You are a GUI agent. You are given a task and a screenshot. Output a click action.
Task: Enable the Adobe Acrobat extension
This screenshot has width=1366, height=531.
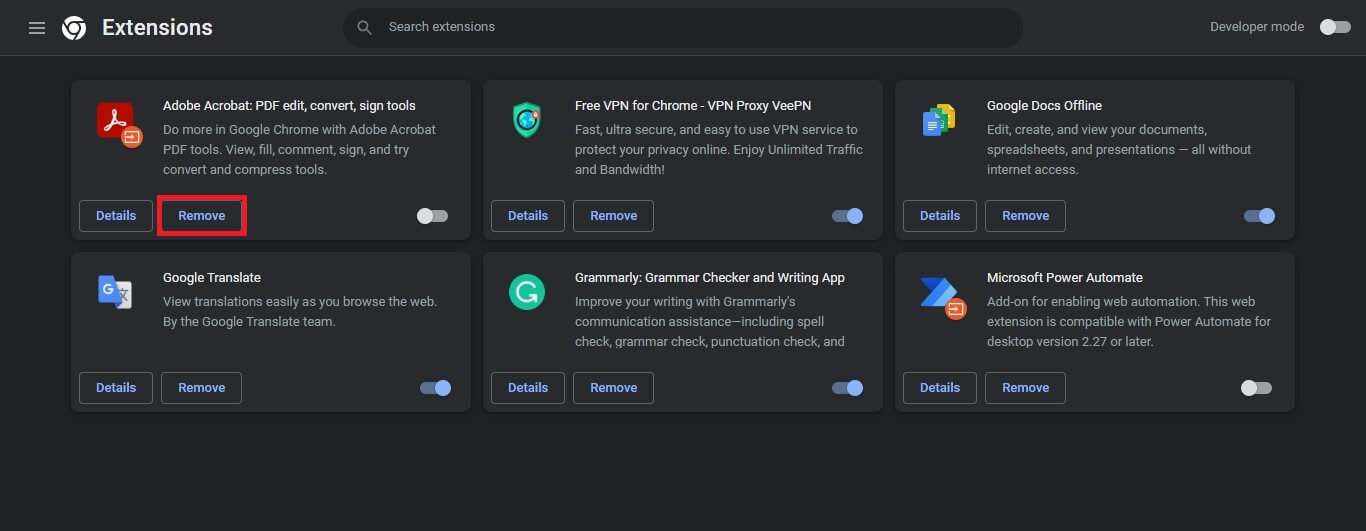click(432, 216)
